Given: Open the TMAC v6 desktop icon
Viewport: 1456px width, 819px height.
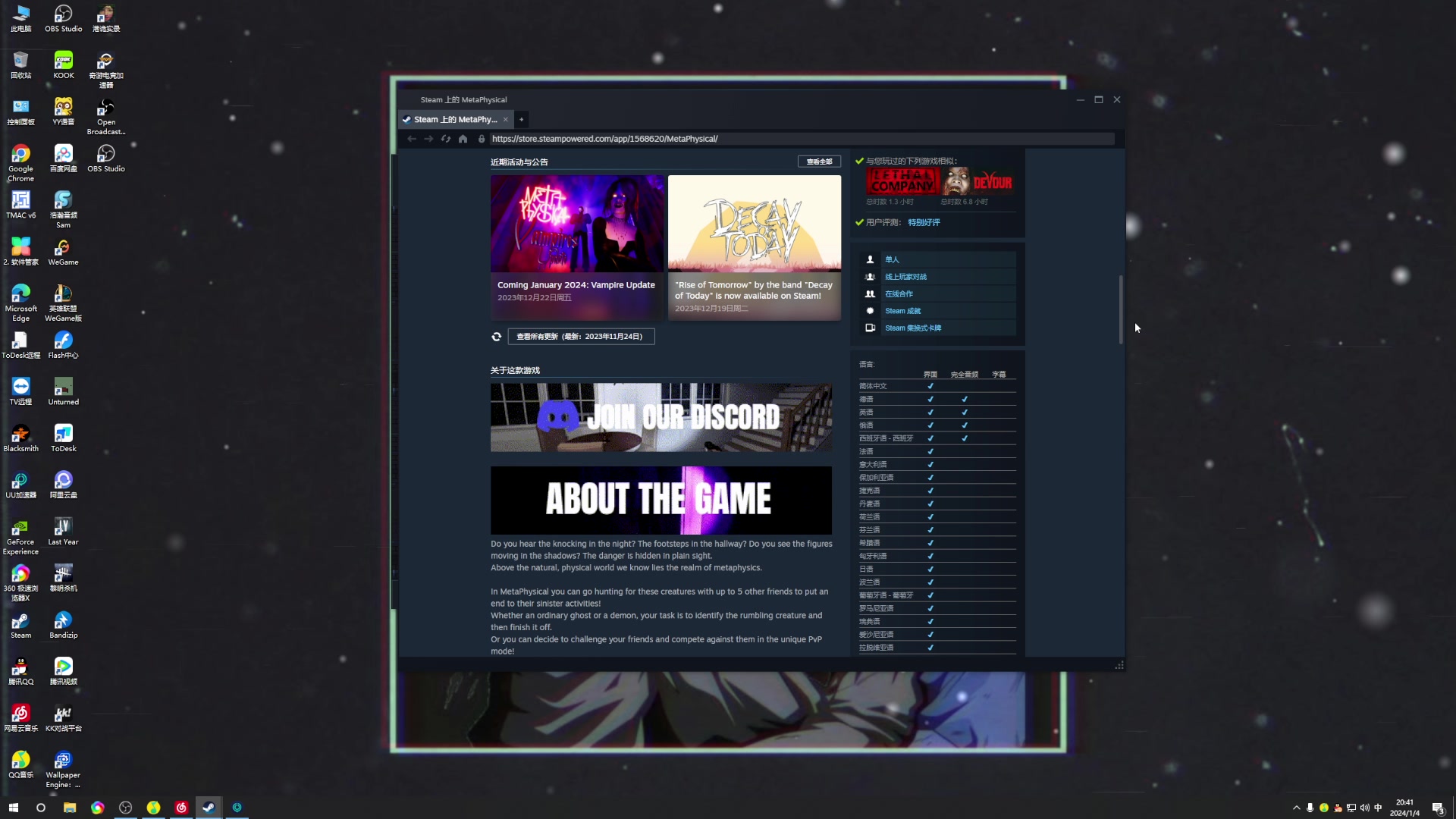Looking at the screenshot, I should (21, 205).
